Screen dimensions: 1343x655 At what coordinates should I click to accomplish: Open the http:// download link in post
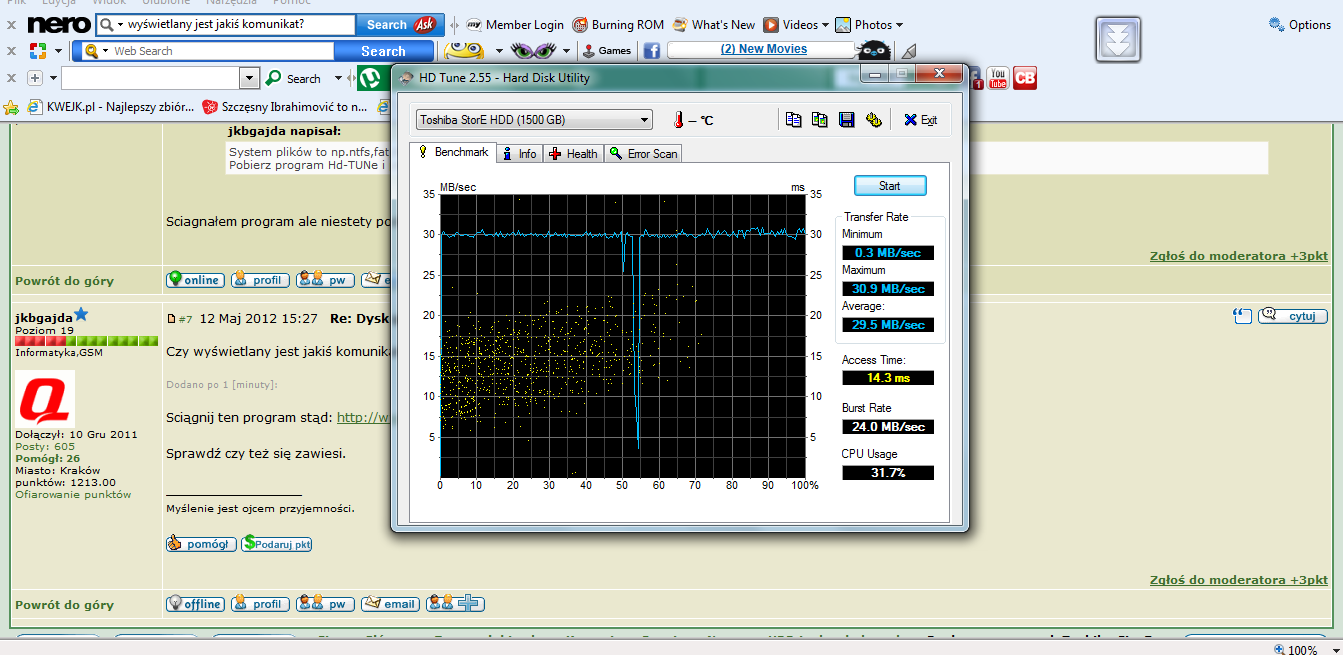[x=362, y=417]
